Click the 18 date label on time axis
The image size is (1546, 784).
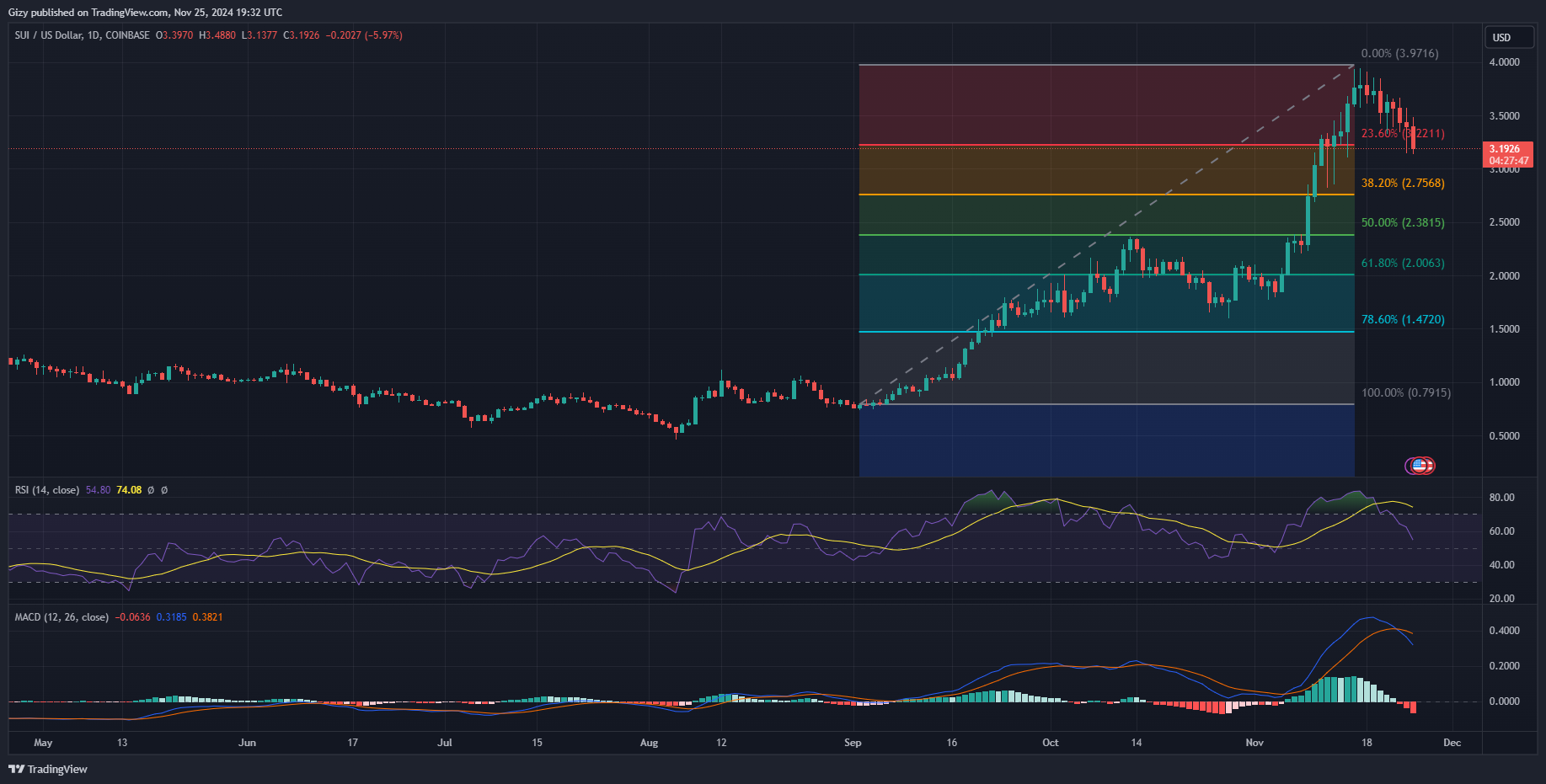click(x=1367, y=743)
